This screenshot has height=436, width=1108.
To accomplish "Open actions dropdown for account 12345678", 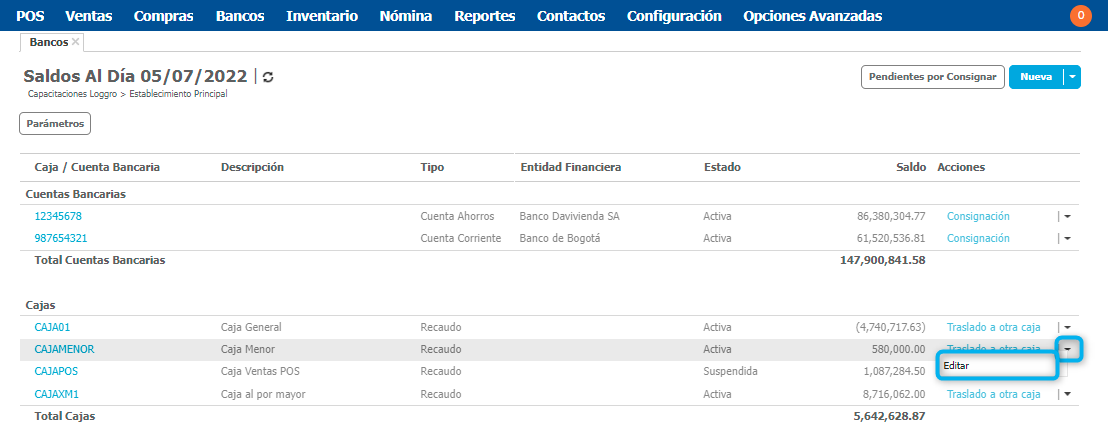I will pos(1067,216).
